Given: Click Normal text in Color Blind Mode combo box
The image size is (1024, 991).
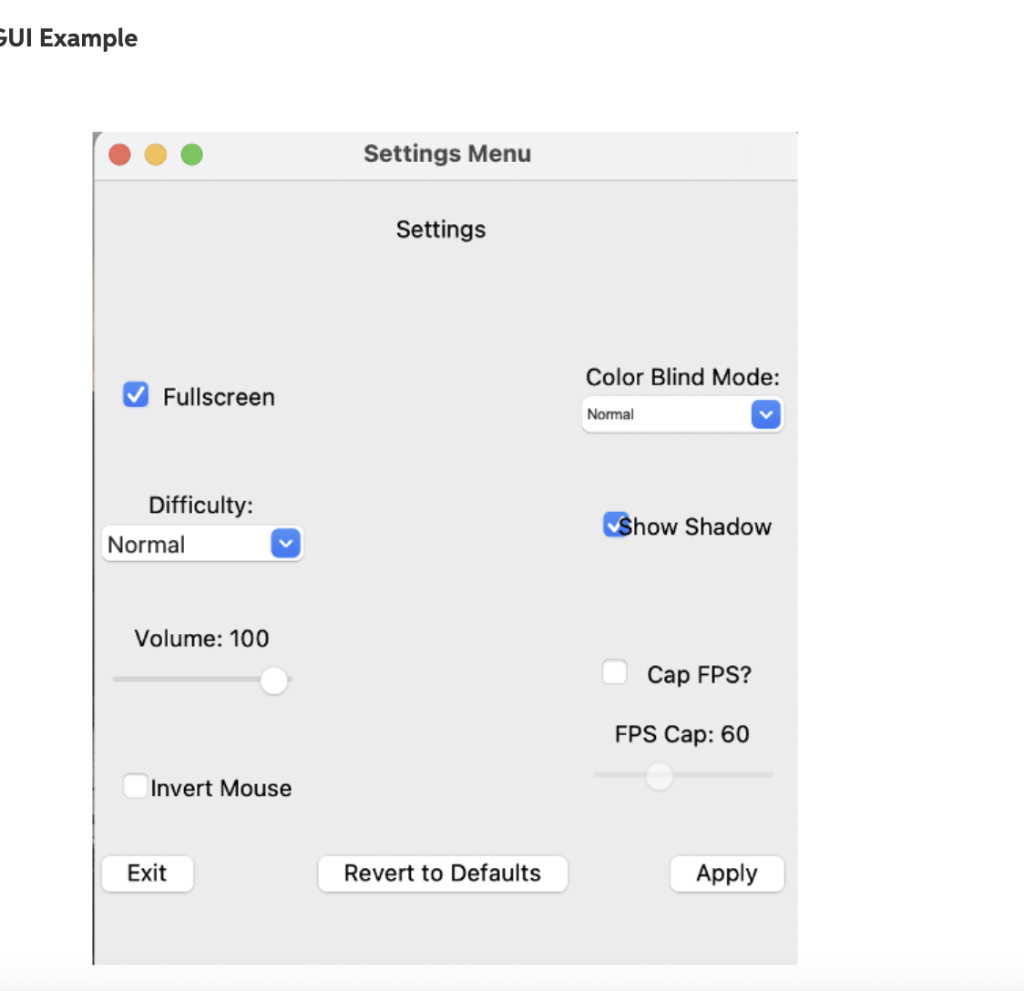Looking at the screenshot, I should tap(611, 414).
